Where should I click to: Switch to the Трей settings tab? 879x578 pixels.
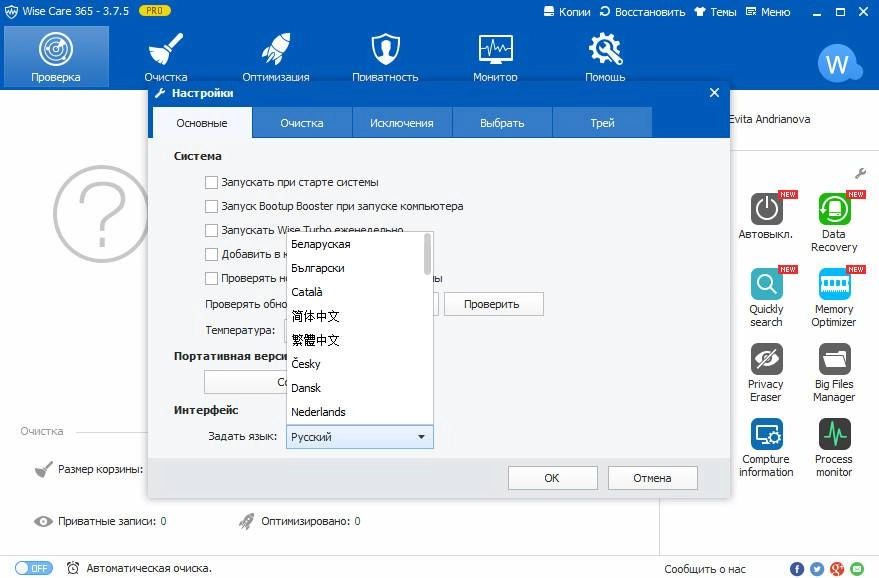coord(602,123)
